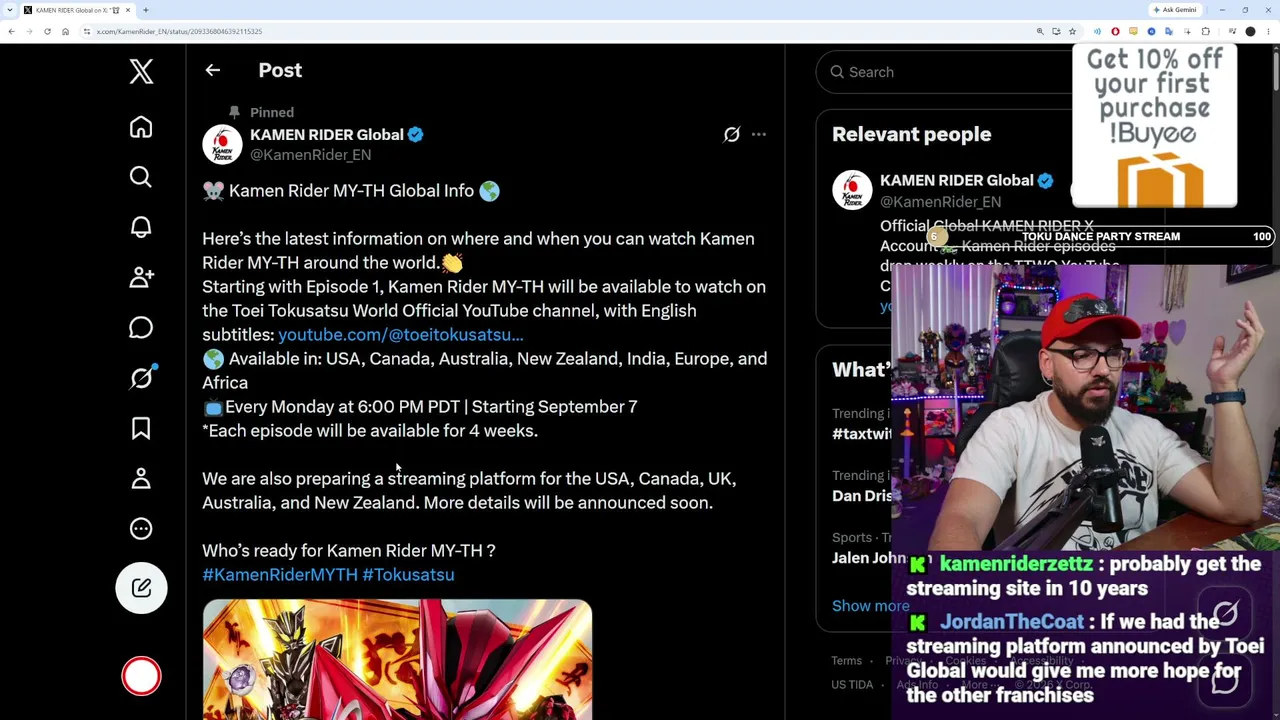The image size is (1280, 720).
Task: Open Explore via the magnifier sidebar icon
Action: tap(141, 177)
